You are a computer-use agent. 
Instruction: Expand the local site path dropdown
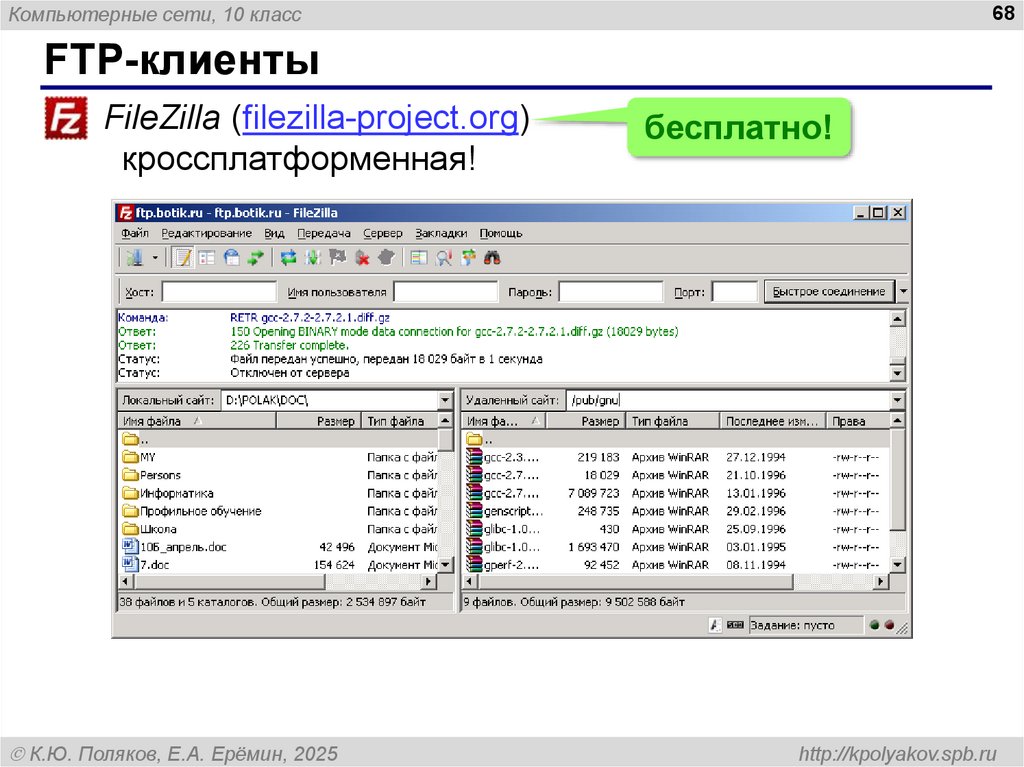coord(445,400)
